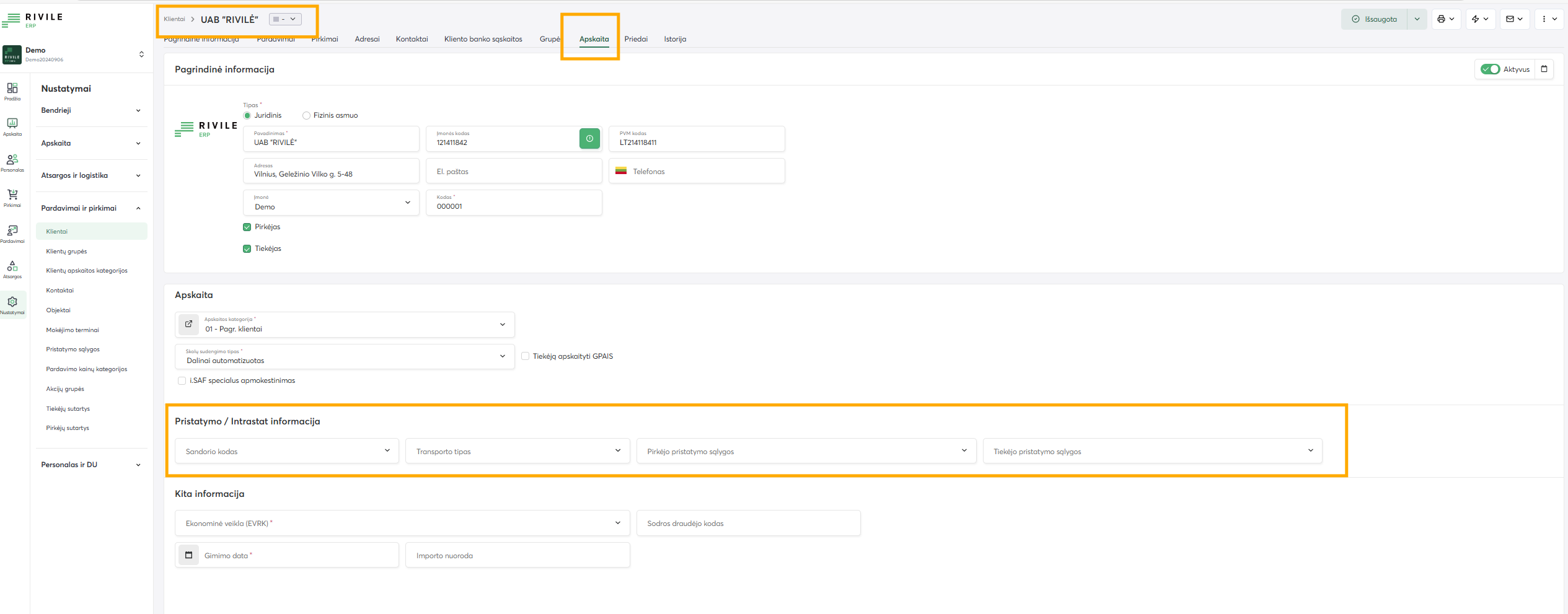This screenshot has width=1568, height=614.
Task: Click the envelope mail icon
Action: (1510, 19)
